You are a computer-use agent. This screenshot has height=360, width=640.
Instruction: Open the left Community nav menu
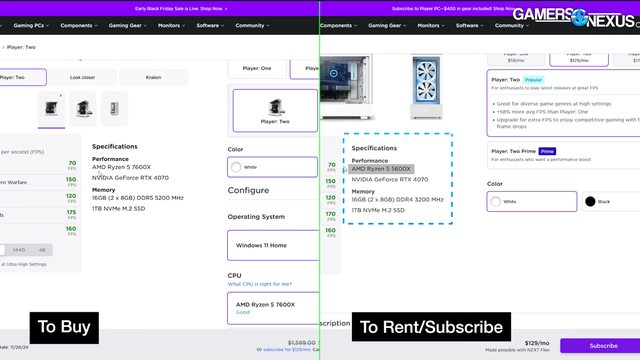pyautogui.click(x=252, y=25)
